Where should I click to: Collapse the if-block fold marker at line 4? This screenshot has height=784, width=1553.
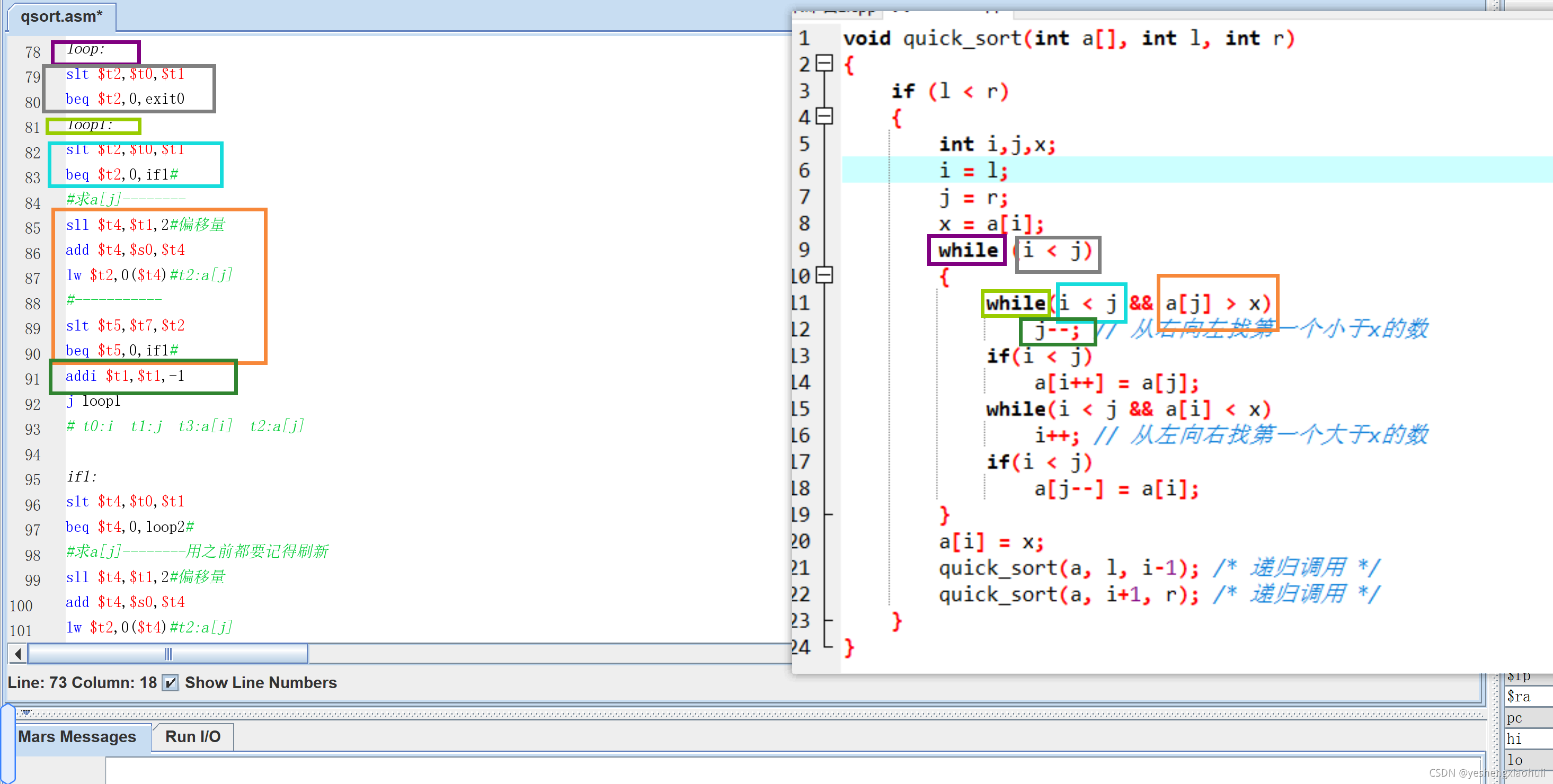tap(824, 115)
